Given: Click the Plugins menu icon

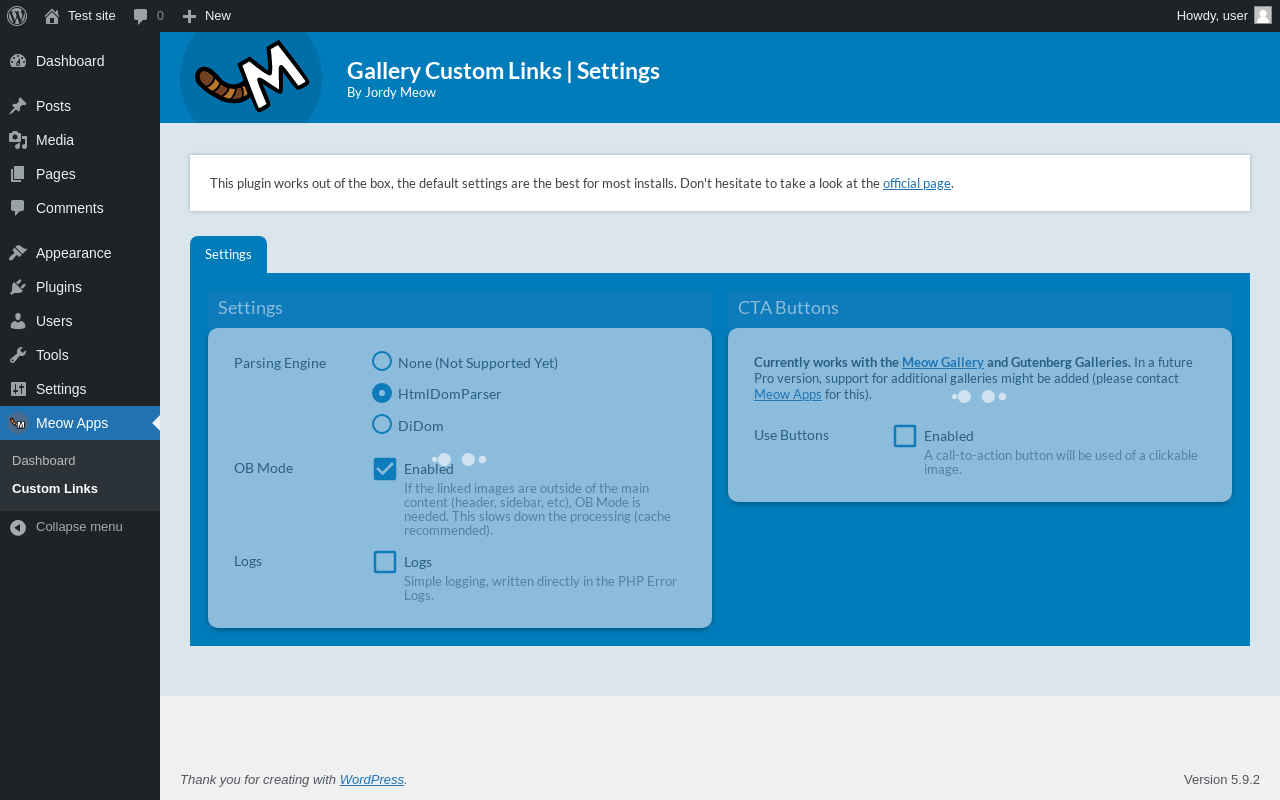Looking at the screenshot, I should click(x=18, y=287).
